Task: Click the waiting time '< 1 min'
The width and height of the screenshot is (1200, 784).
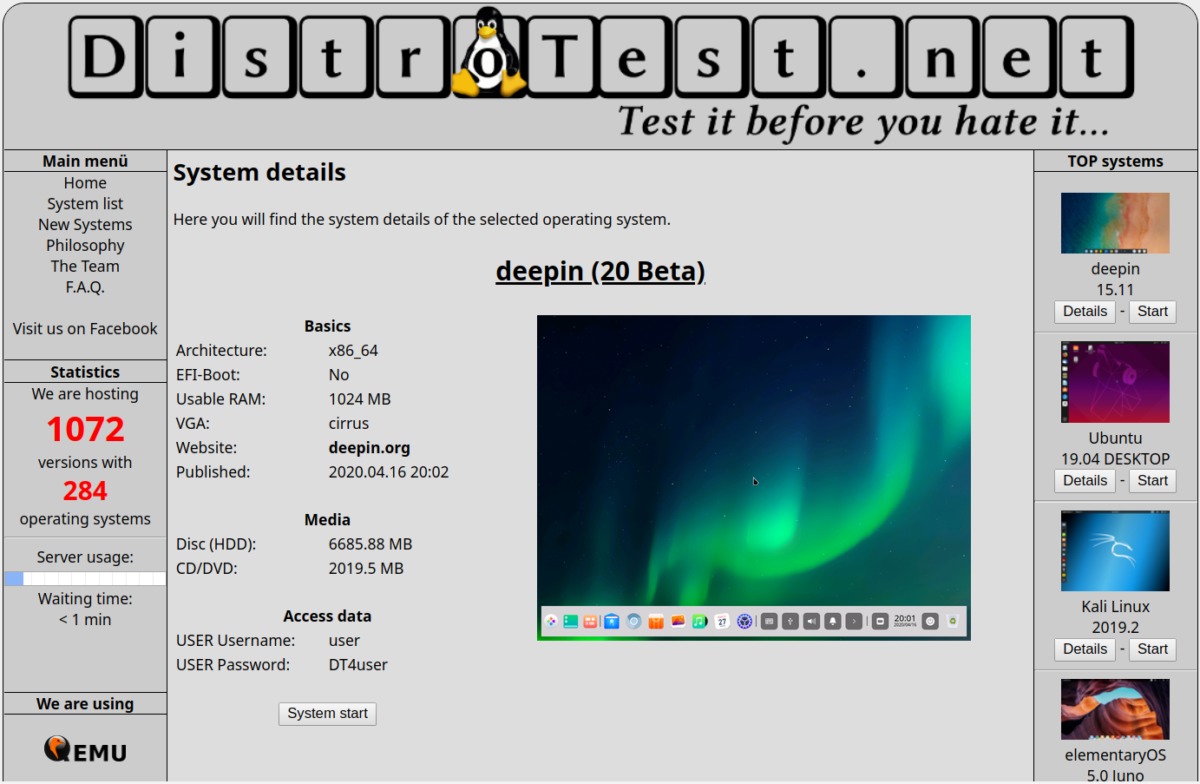Action: (85, 620)
